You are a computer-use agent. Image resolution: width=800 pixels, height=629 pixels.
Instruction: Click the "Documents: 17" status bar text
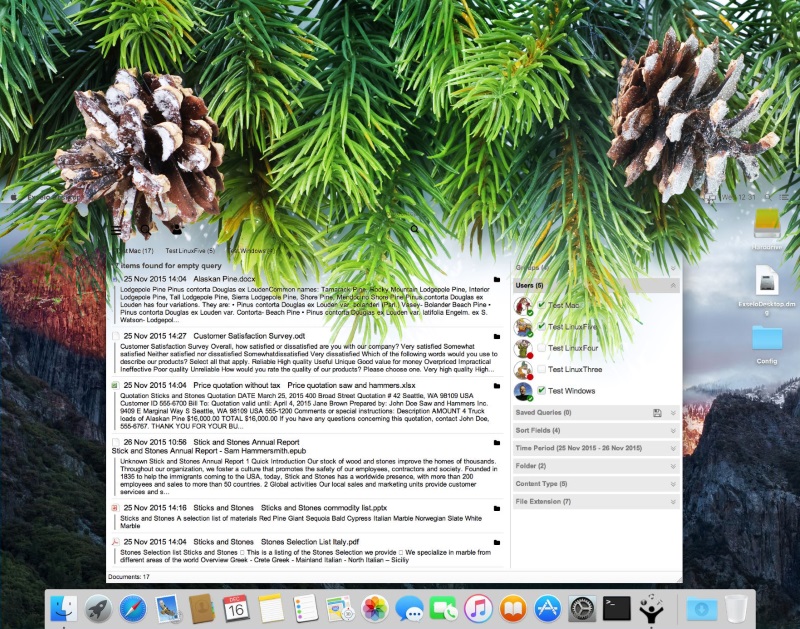point(129,577)
